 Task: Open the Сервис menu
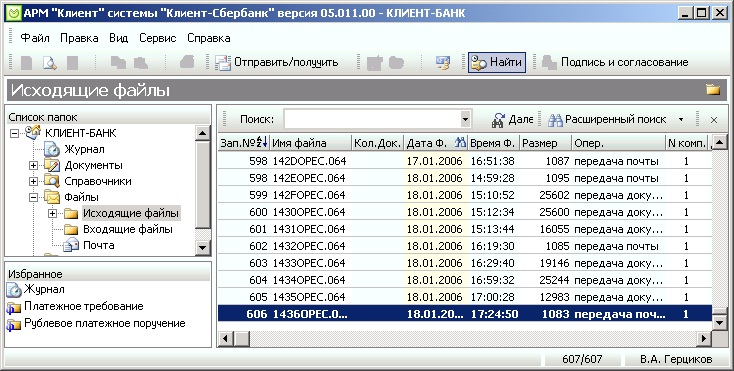158,38
